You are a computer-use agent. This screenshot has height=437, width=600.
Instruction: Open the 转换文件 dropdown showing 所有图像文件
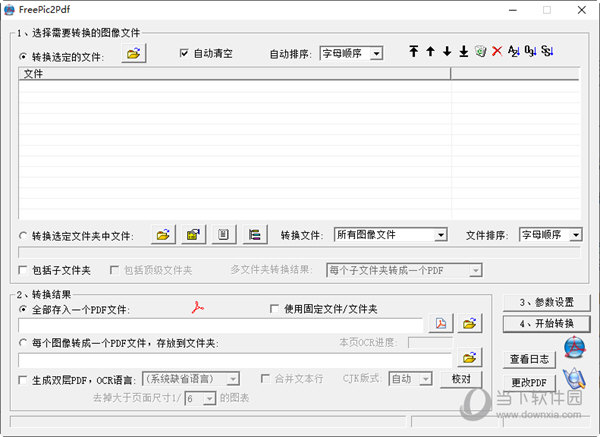point(390,235)
